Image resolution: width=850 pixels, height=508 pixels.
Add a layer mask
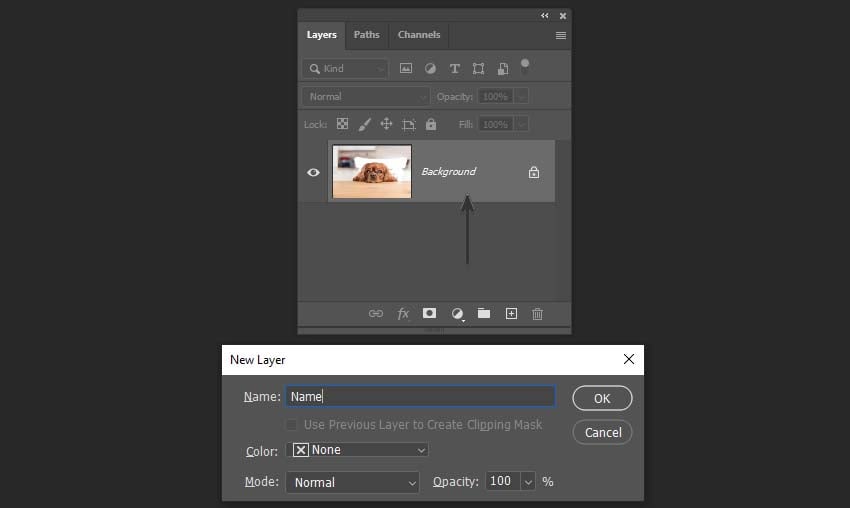tap(429, 313)
